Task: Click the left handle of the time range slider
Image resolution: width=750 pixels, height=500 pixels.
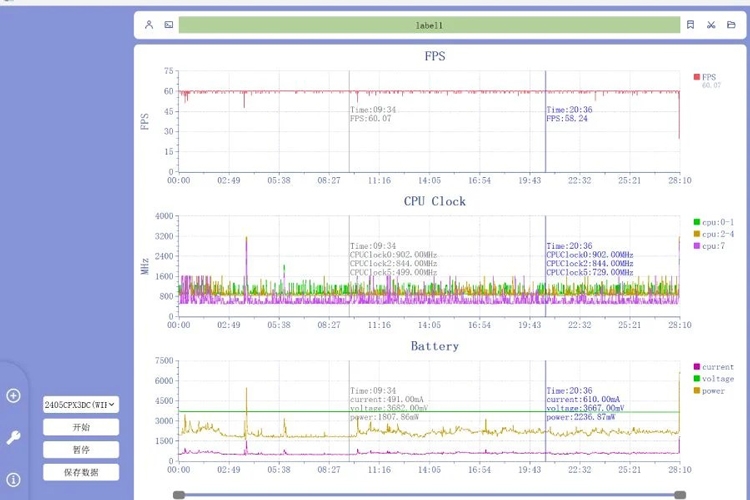Action: click(x=179, y=495)
